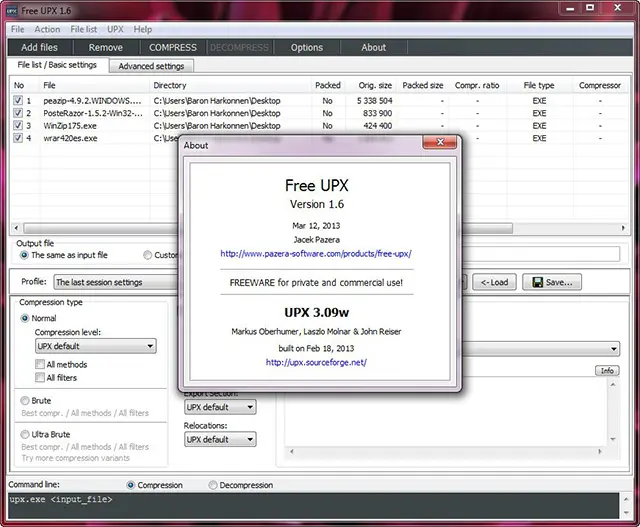Click the Load profile button
640x527 pixels.
(494, 282)
